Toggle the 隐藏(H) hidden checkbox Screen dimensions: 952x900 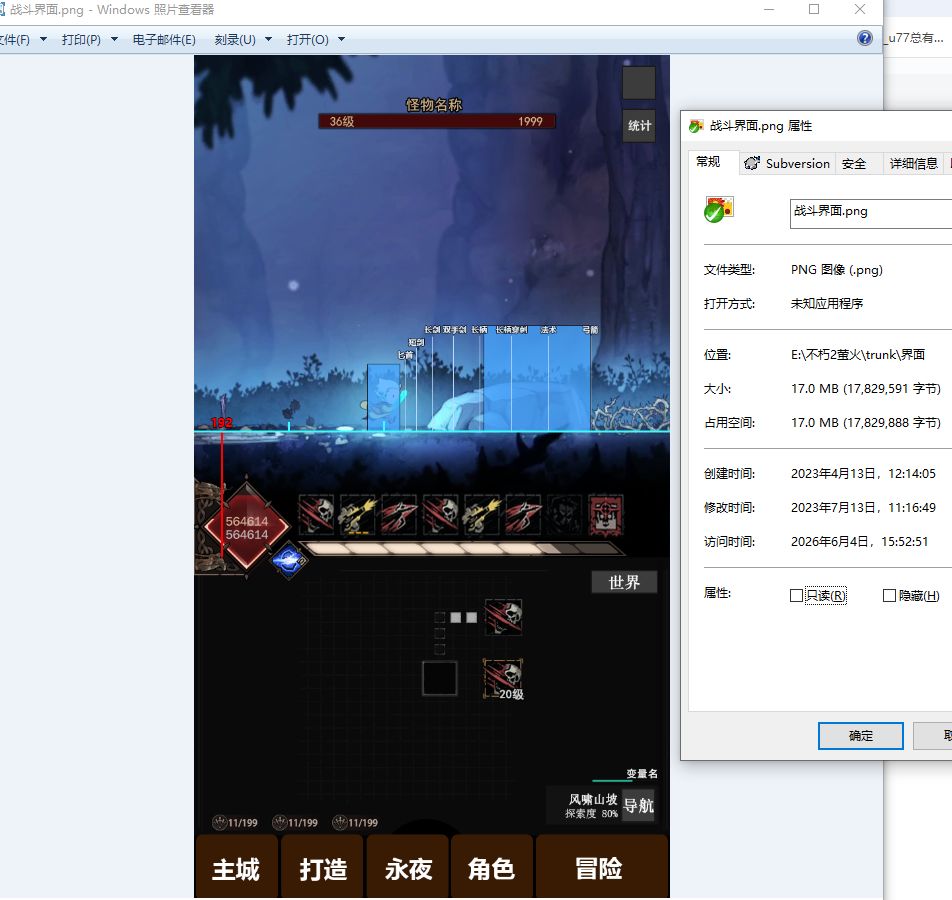point(889,595)
